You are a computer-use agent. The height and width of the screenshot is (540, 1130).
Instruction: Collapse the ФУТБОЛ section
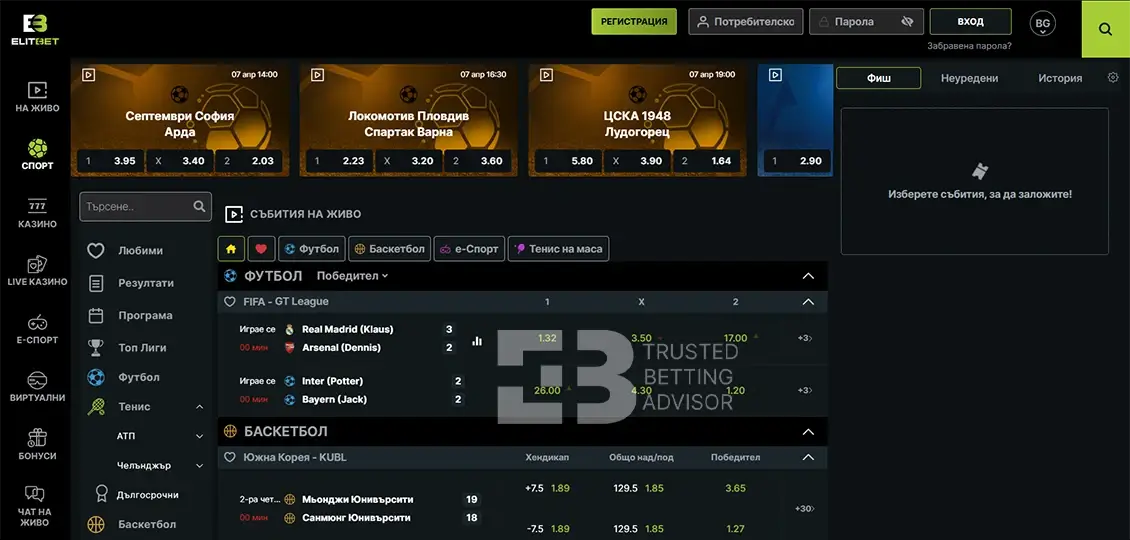point(808,276)
